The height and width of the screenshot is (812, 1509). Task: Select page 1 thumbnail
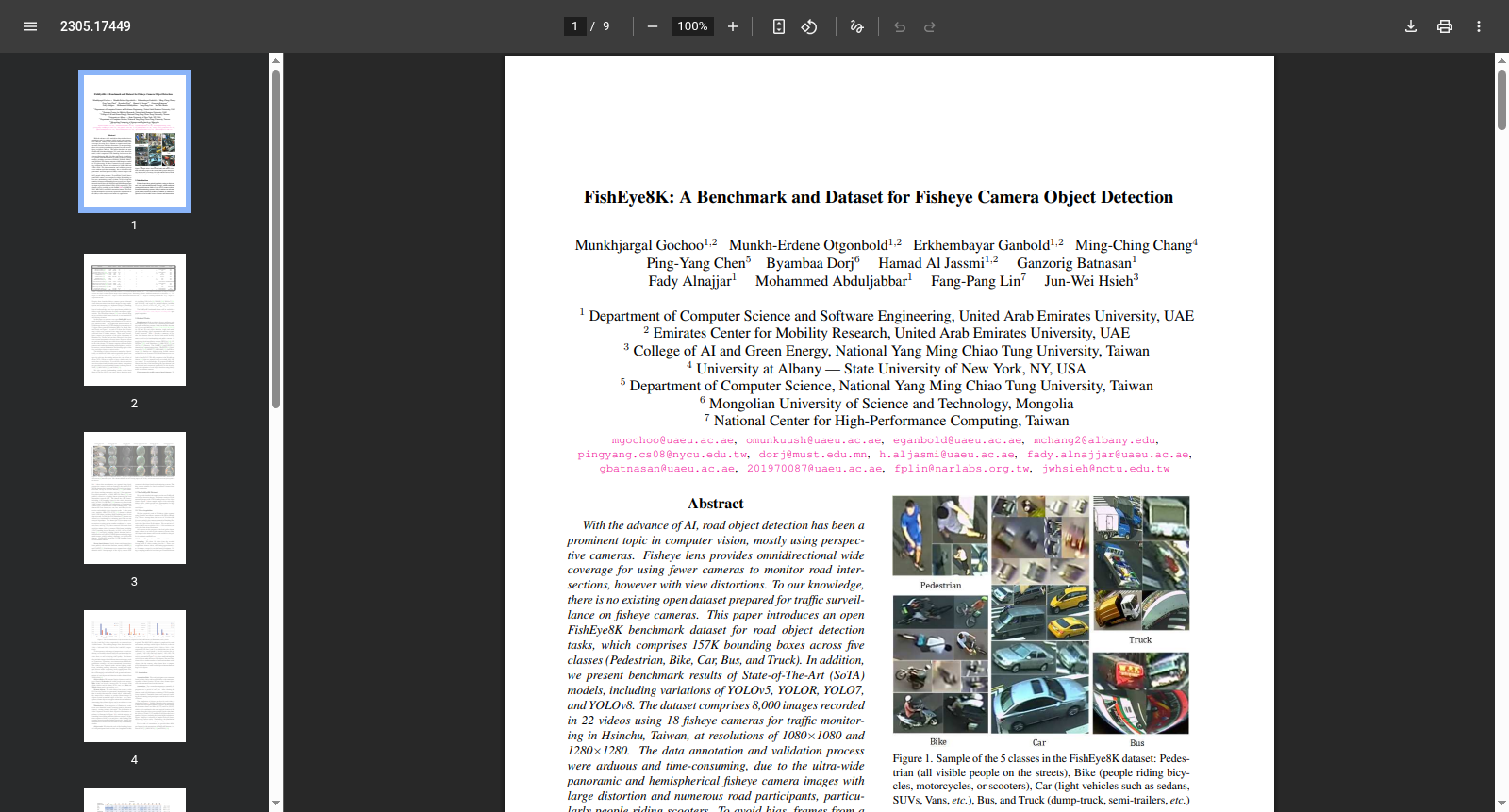[135, 141]
